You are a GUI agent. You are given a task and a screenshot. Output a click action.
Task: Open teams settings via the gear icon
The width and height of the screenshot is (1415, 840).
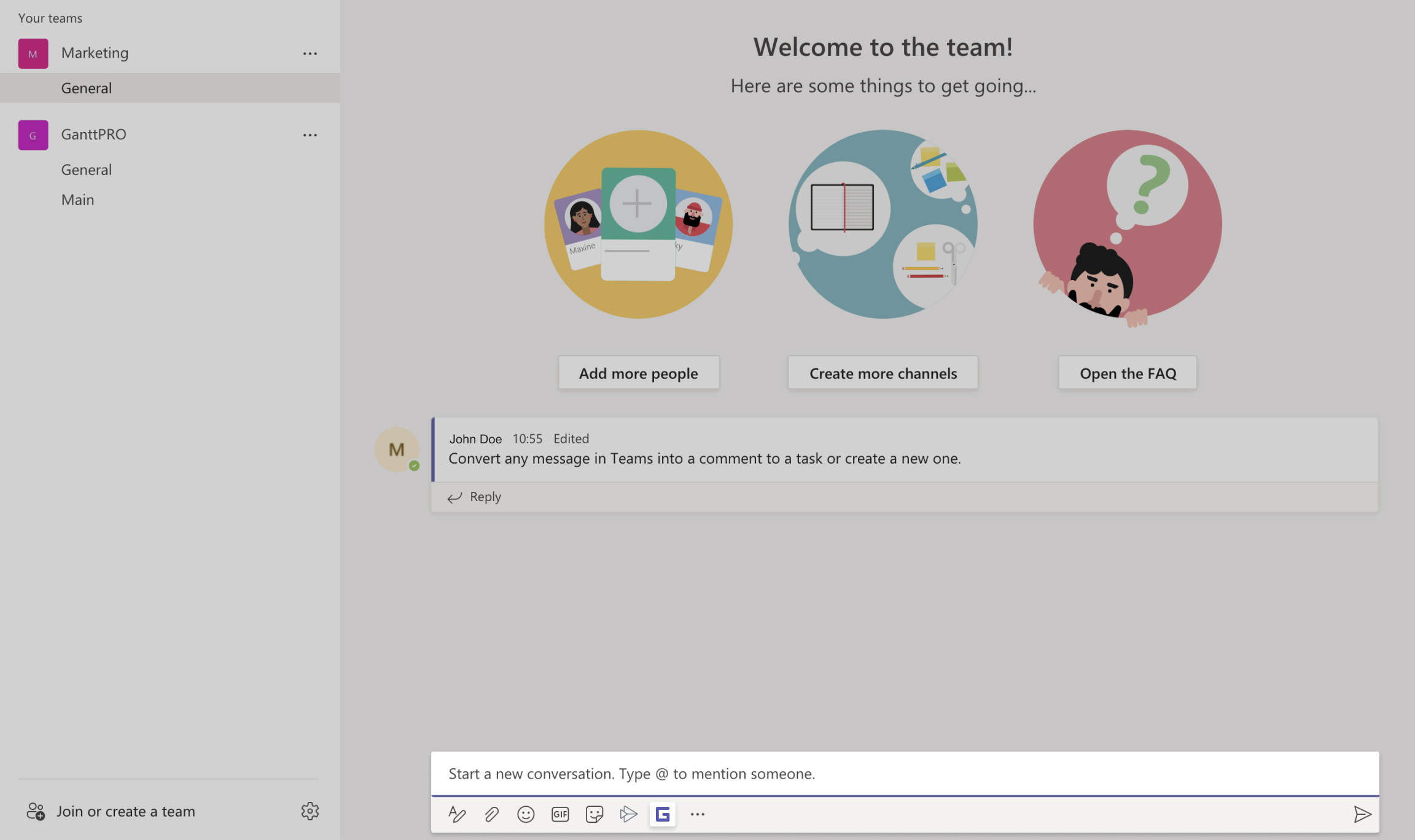click(x=310, y=811)
